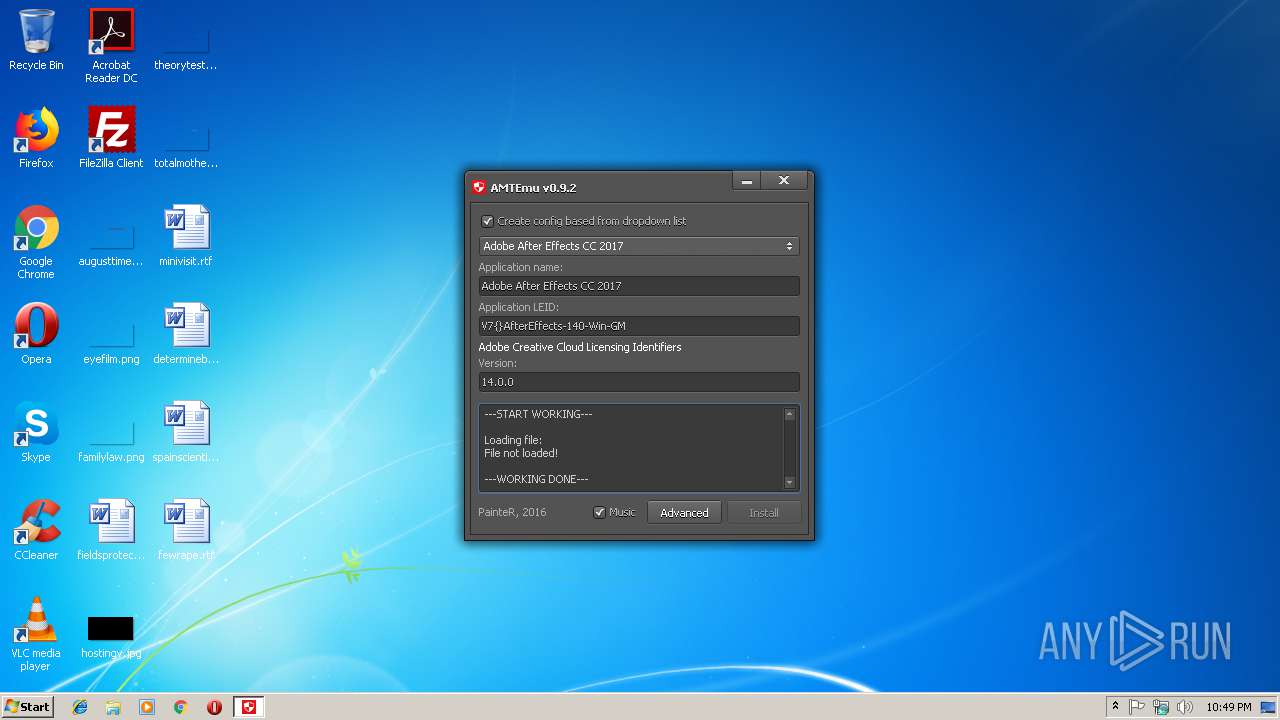Open the Adobe After Effects CC 2017 dropdown
The image size is (1280, 720).
point(639,246)
